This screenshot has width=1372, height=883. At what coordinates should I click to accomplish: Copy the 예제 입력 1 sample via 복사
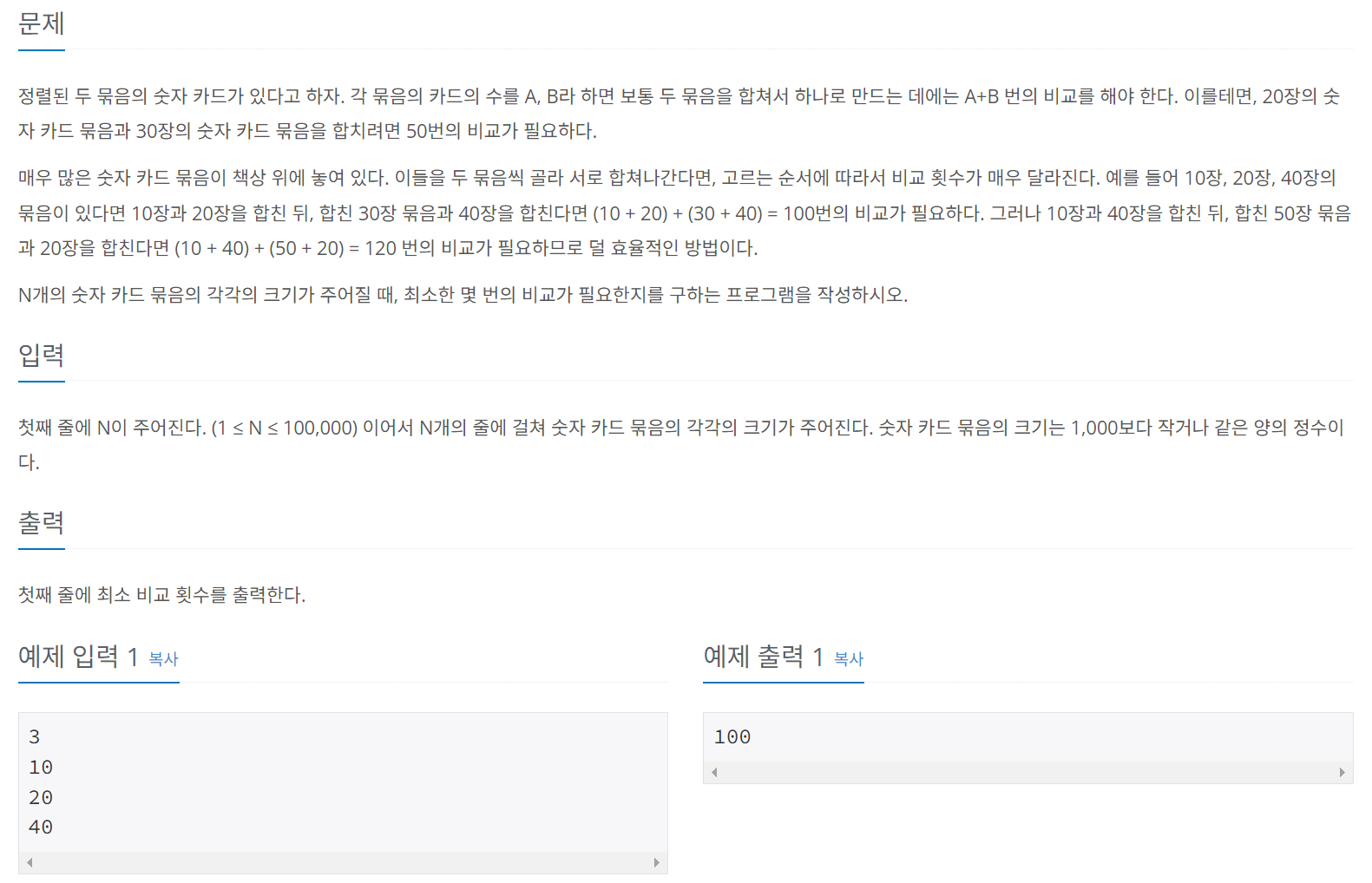coord(163,659)
